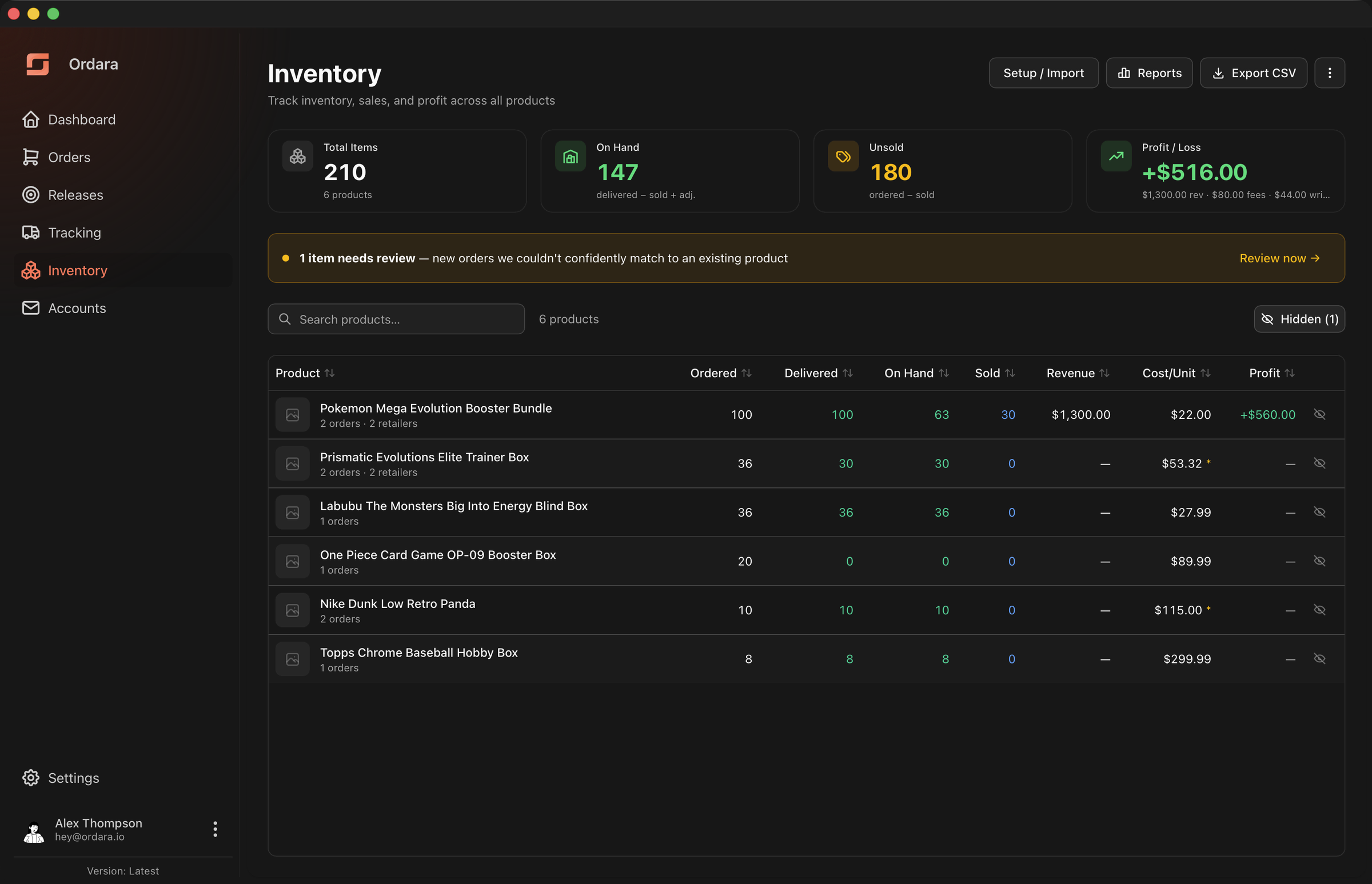1372x884 pixels.
Task: Hide One Piece OP-09 Booster Box
Action: click(1319, 561)
